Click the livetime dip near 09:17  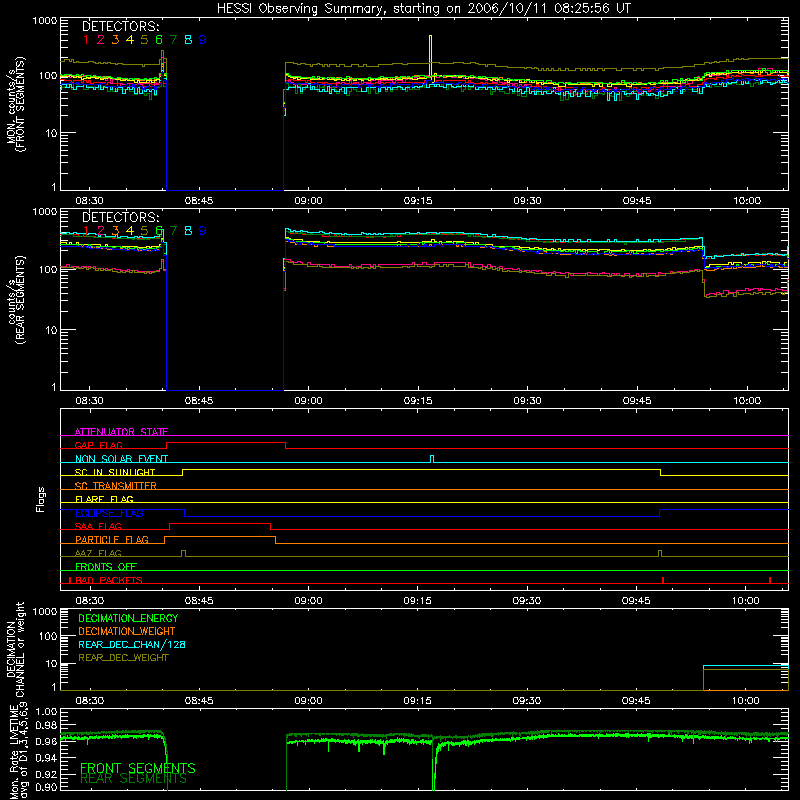(x=434, y=764)
